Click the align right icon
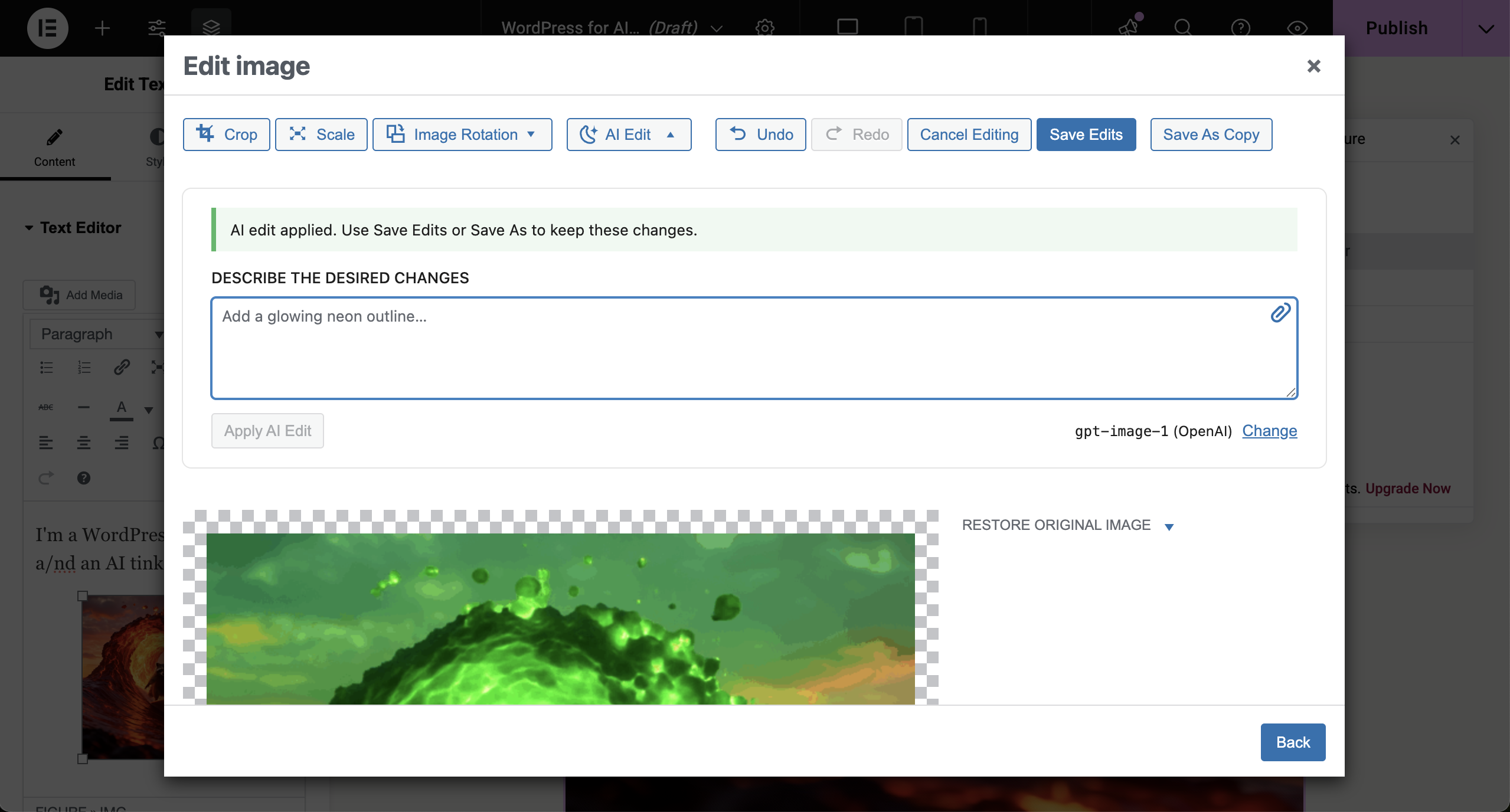 122,443
